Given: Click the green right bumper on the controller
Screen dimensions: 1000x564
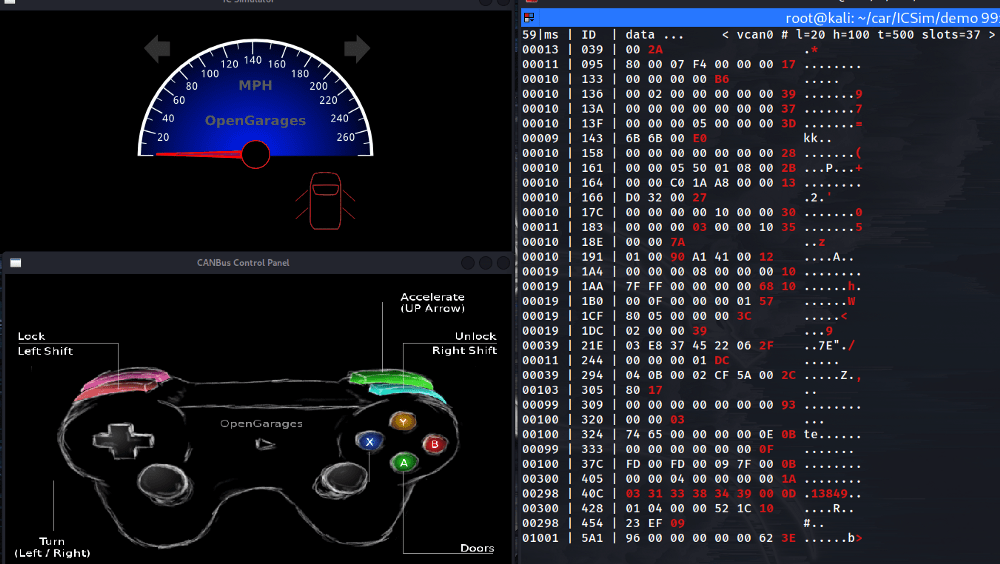Looking at the screenshot, I should click(390, 378).
